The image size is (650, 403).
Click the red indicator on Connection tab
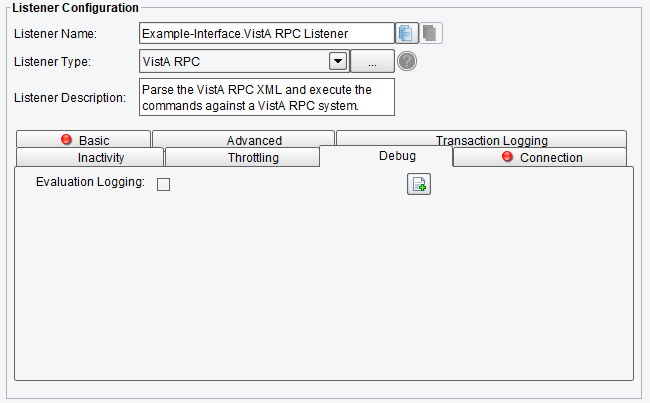(x=507, y=156)
